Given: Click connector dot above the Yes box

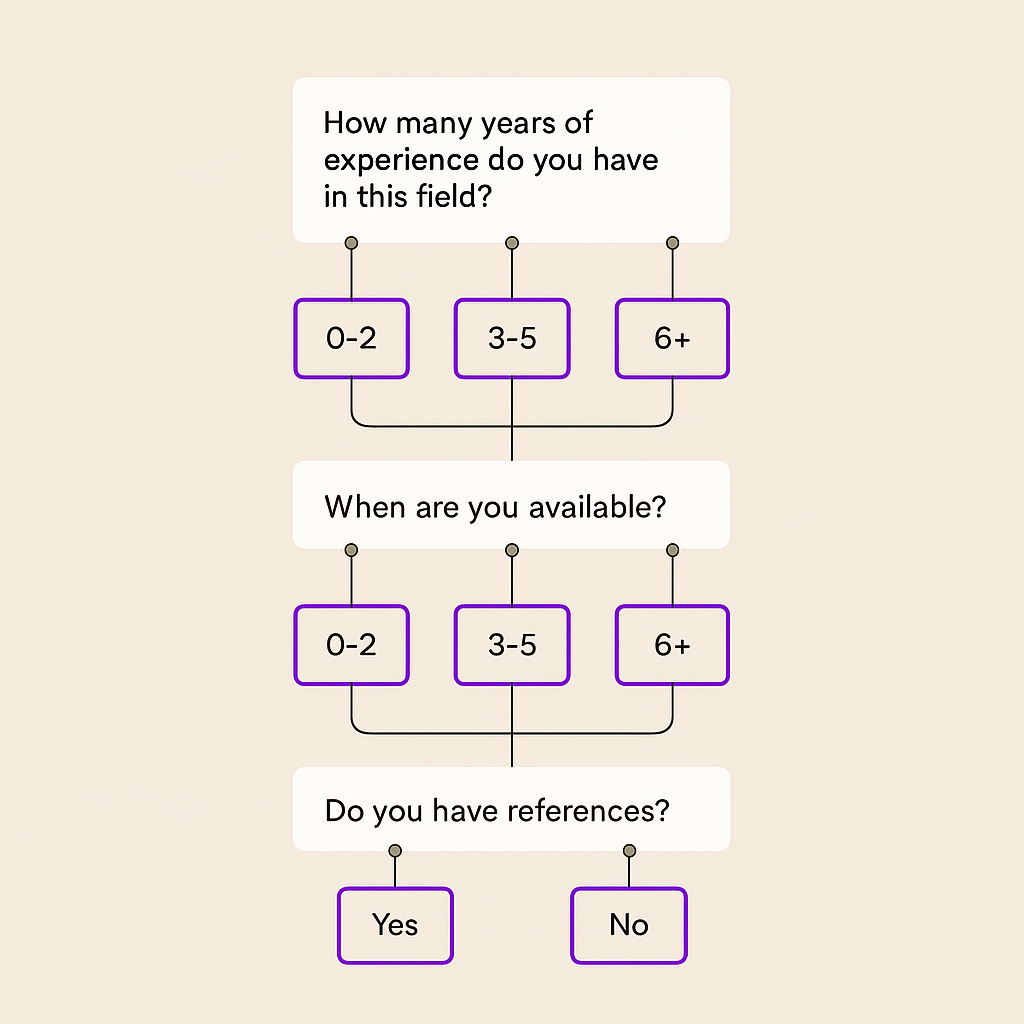Looking at the screenshot, I should pyautogui.click(x=395, y=851).
